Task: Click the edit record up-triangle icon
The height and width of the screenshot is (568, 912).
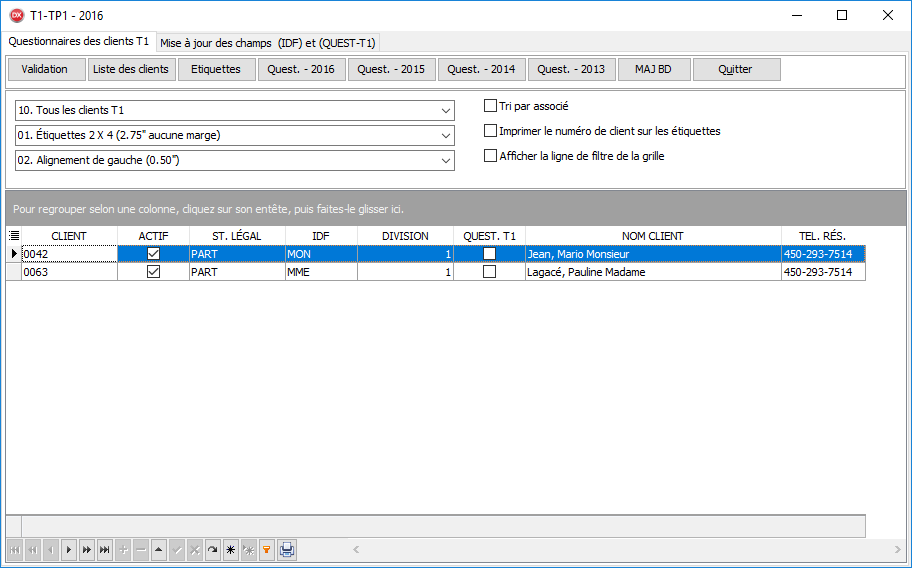Action: point(159,550)
